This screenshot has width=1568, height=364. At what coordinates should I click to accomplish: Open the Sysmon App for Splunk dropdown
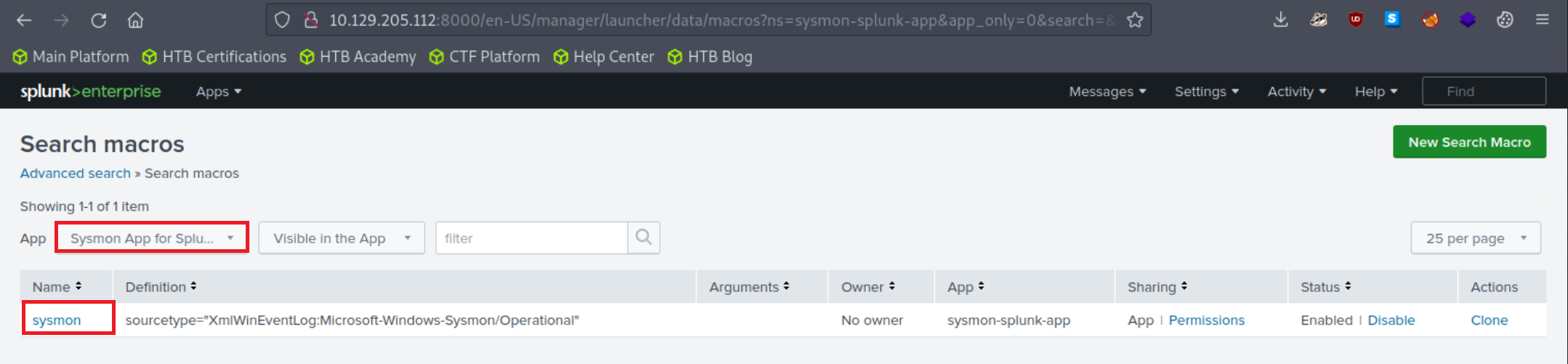click(152, 238)
